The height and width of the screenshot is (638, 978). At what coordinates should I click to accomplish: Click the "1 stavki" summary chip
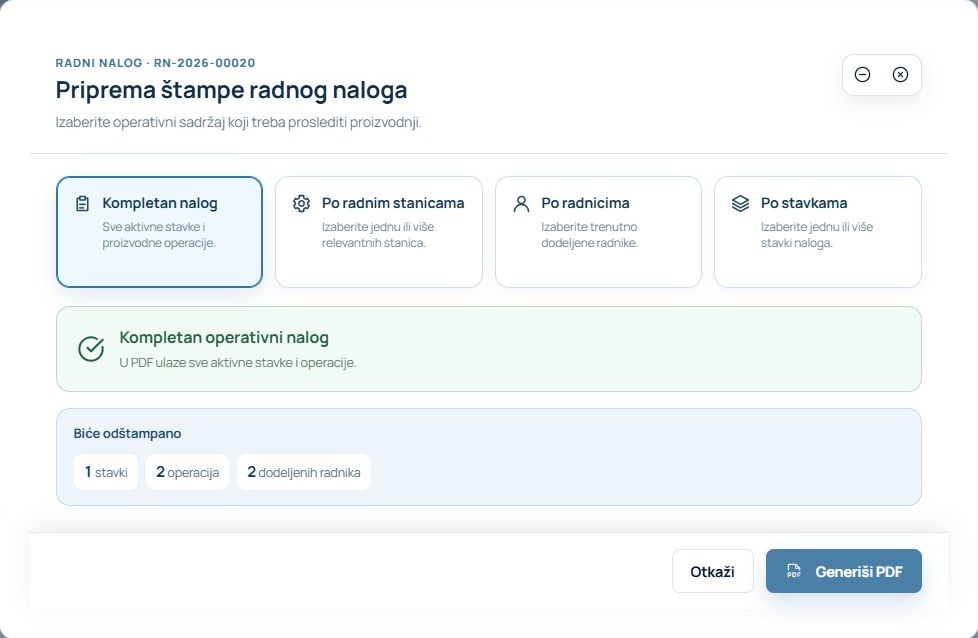106,472
